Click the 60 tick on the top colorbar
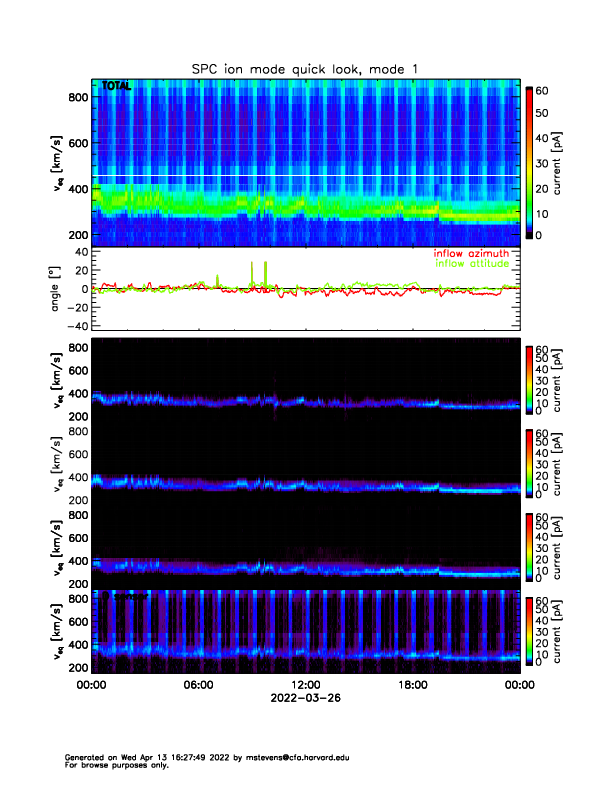This screenshot has width=612, height=792. (544, 90)
